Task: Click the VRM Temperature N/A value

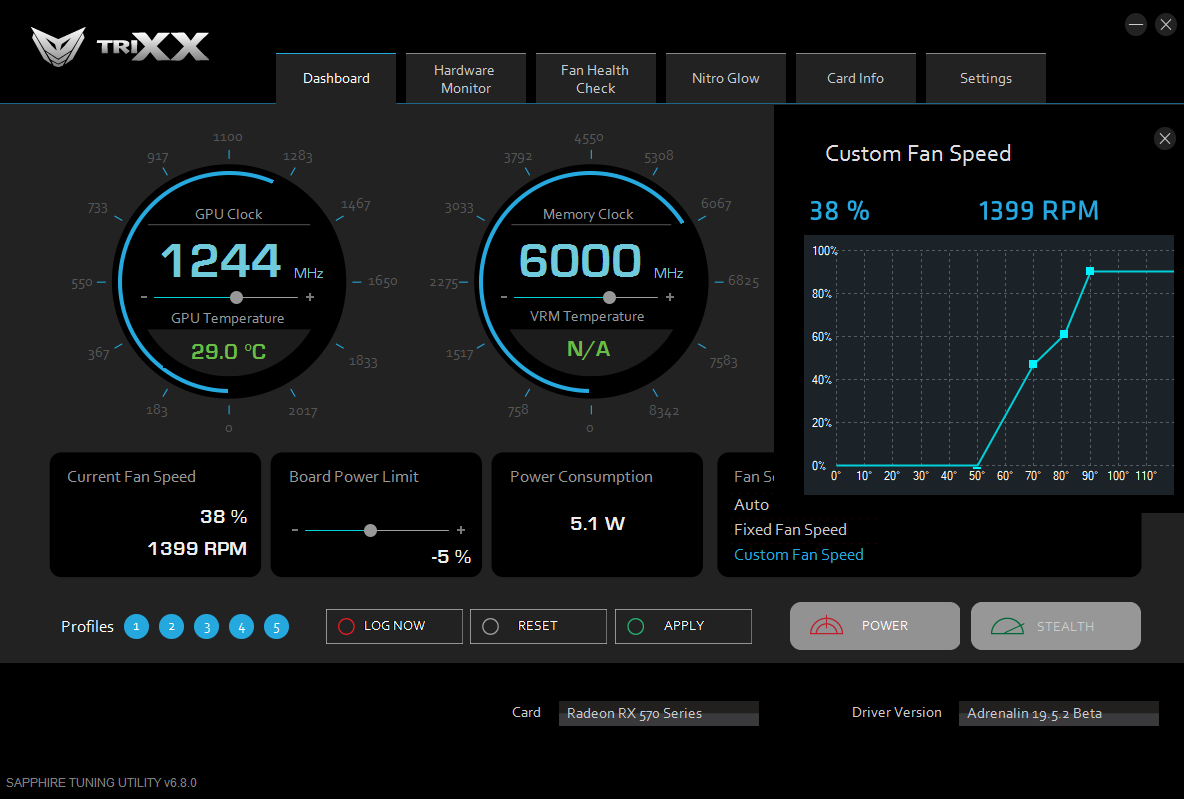Action: point(588,349)
